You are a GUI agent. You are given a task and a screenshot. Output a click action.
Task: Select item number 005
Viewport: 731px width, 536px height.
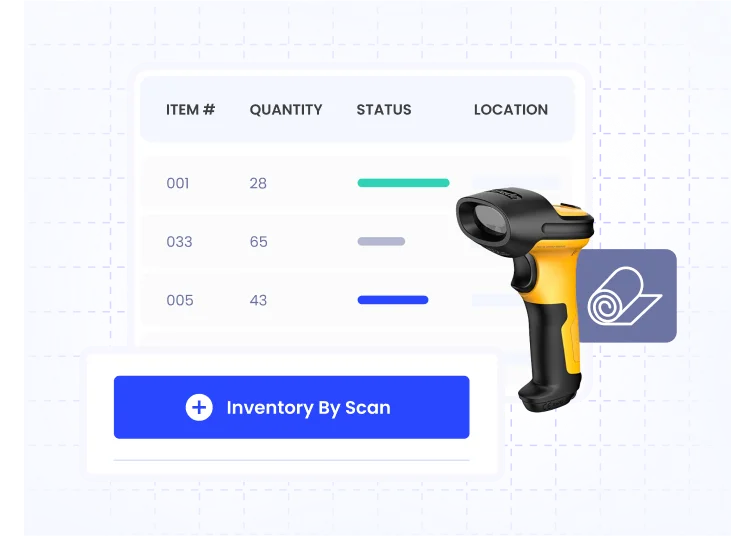[179, 300]
